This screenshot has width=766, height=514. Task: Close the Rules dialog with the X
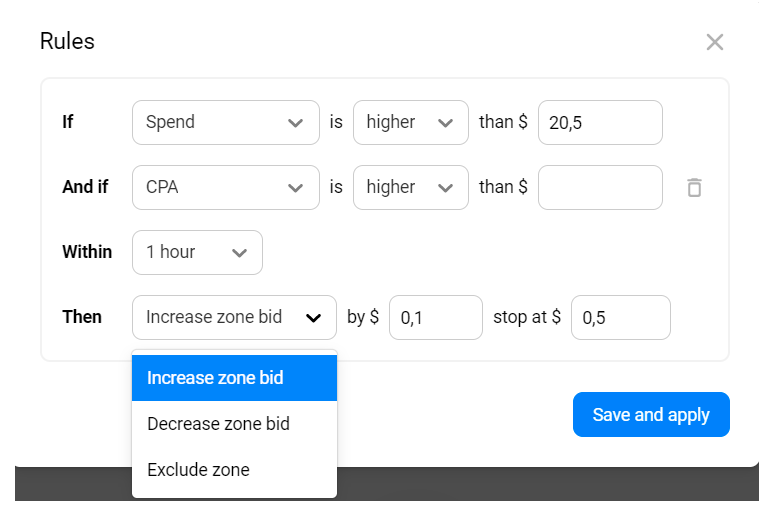click(714, 42)
